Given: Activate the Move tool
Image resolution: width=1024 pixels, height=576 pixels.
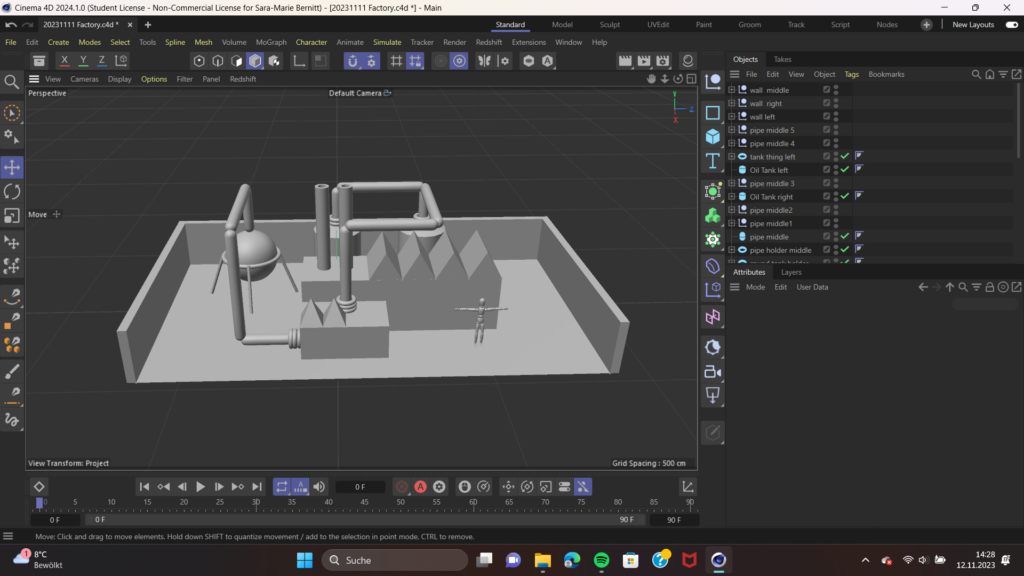Looking at the screenshot, I should [x=12, y=167].
